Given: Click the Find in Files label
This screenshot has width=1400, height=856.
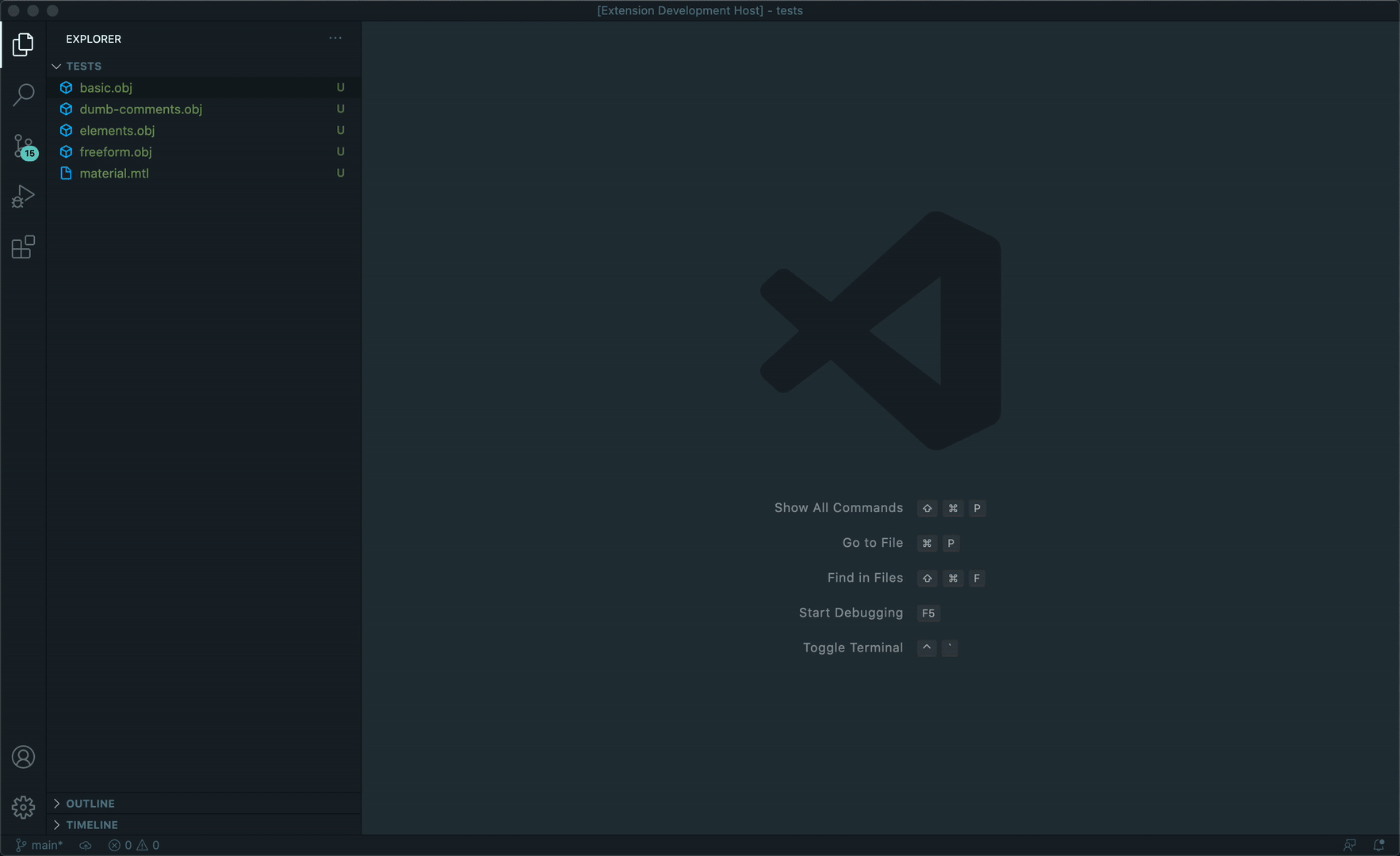Looking at the screenshot, I should pyautogui.click(x=865, y=578).
